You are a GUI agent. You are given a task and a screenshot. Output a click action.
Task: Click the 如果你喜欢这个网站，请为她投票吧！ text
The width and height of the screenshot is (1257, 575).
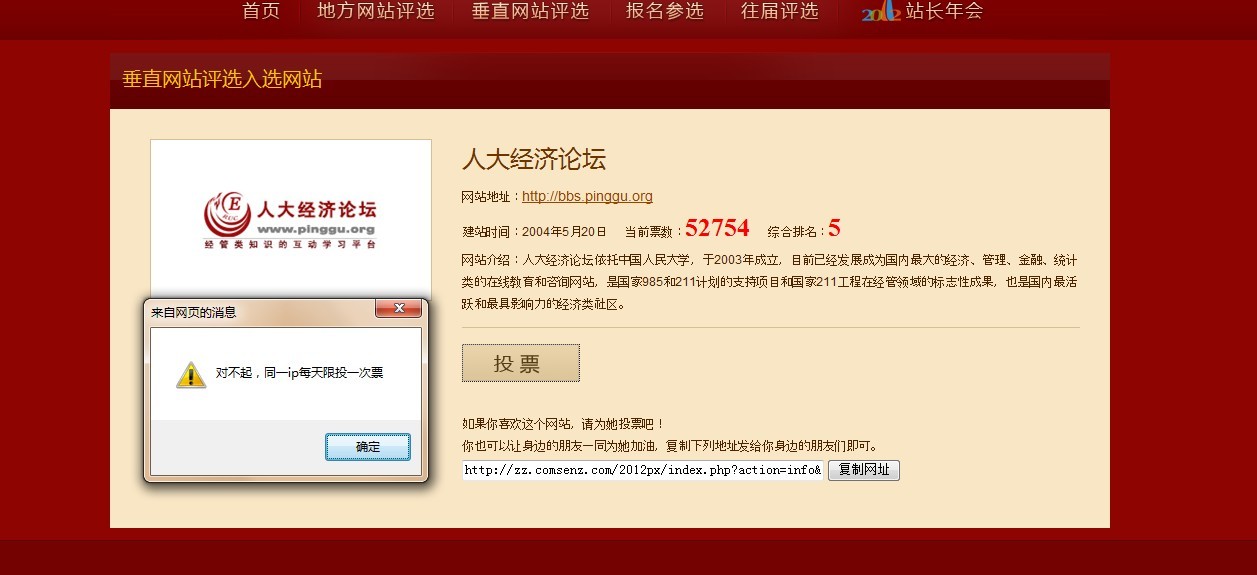coord(563,424)
